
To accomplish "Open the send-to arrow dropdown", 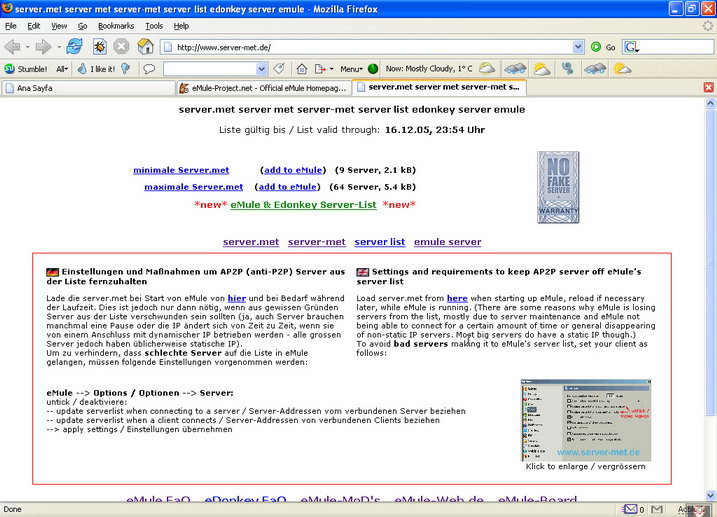I will [332, 69].
